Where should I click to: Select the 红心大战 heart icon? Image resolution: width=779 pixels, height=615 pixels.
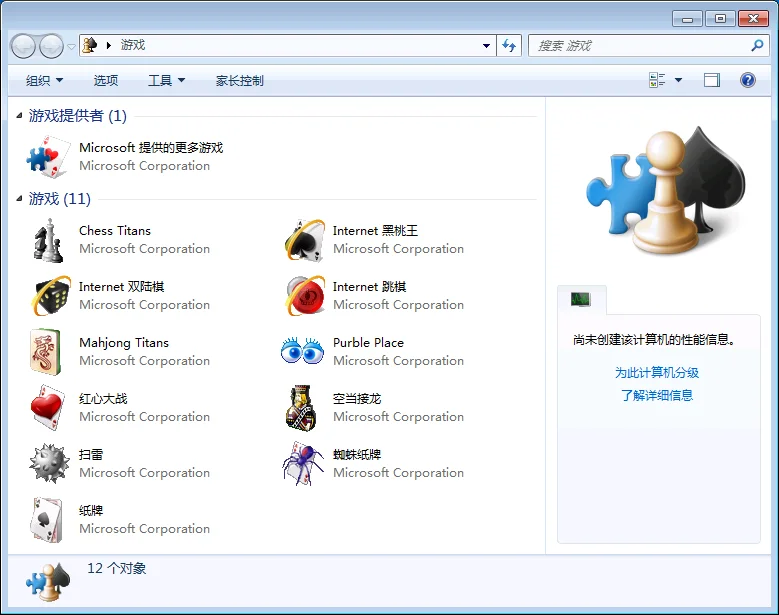[x=47, y=408]
